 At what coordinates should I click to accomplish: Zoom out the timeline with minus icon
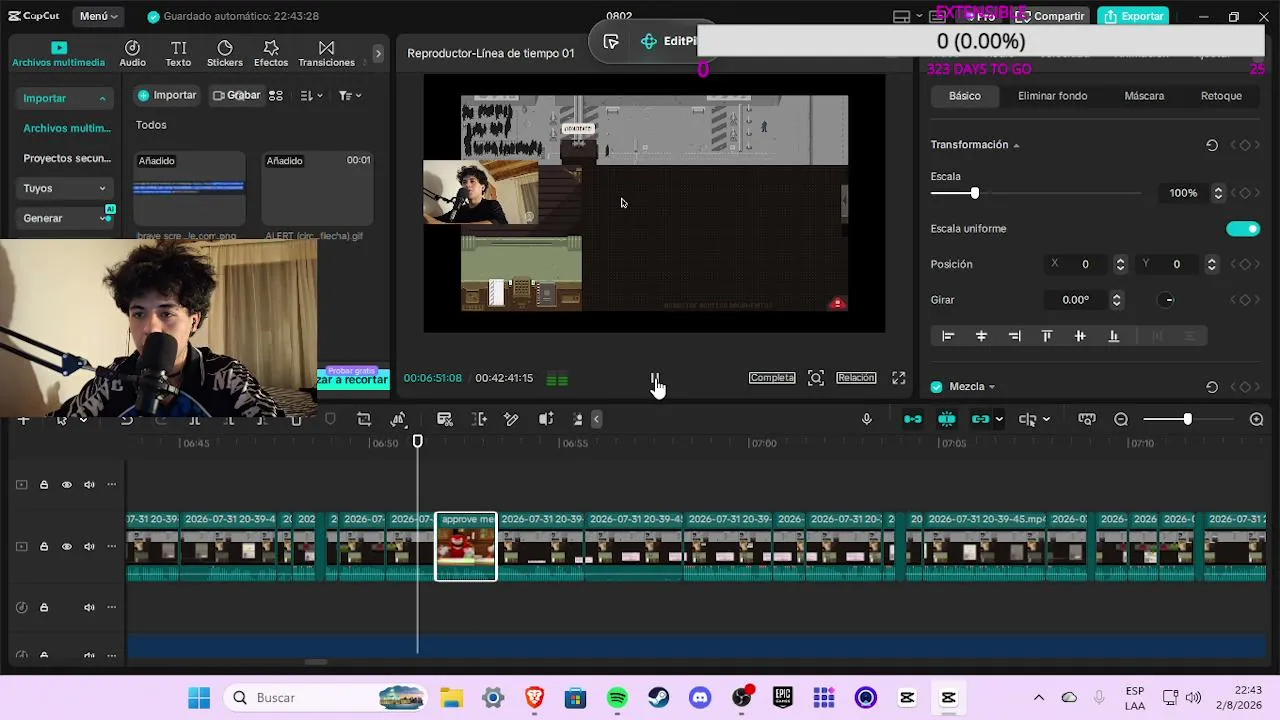tap(1121, 420)
